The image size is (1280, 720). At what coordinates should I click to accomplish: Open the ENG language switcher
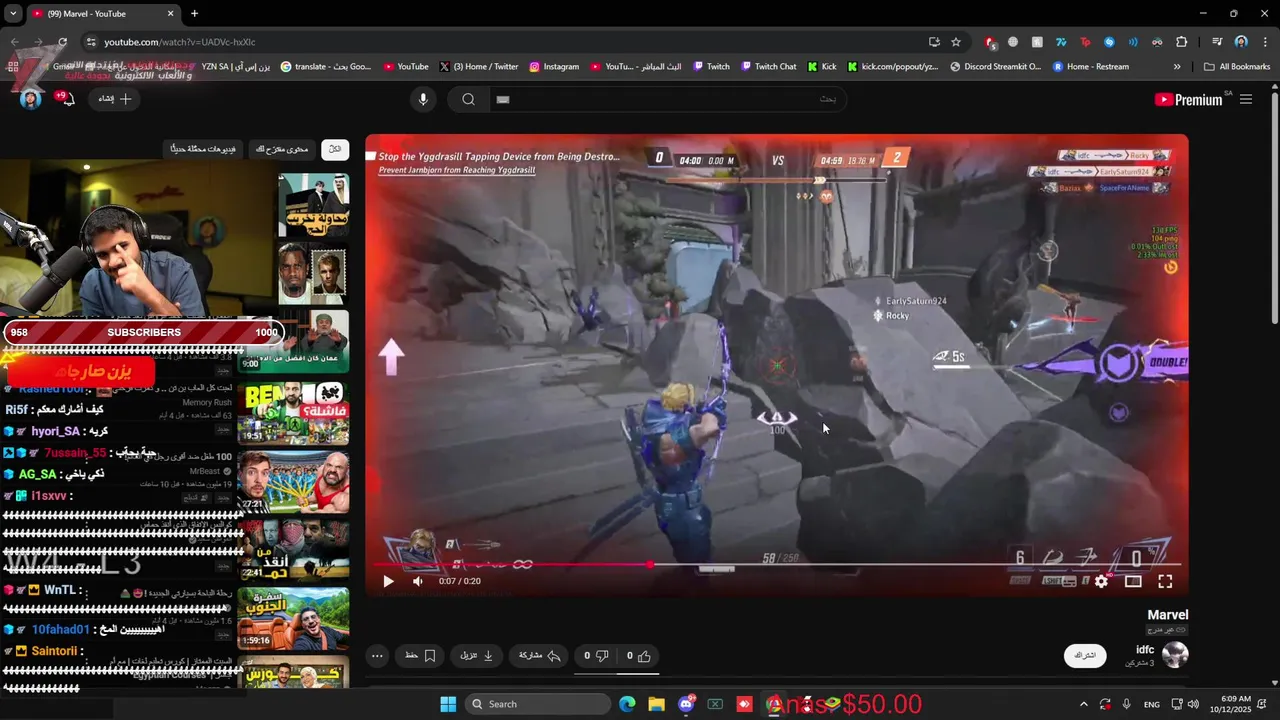click(x=1152, y=704)
